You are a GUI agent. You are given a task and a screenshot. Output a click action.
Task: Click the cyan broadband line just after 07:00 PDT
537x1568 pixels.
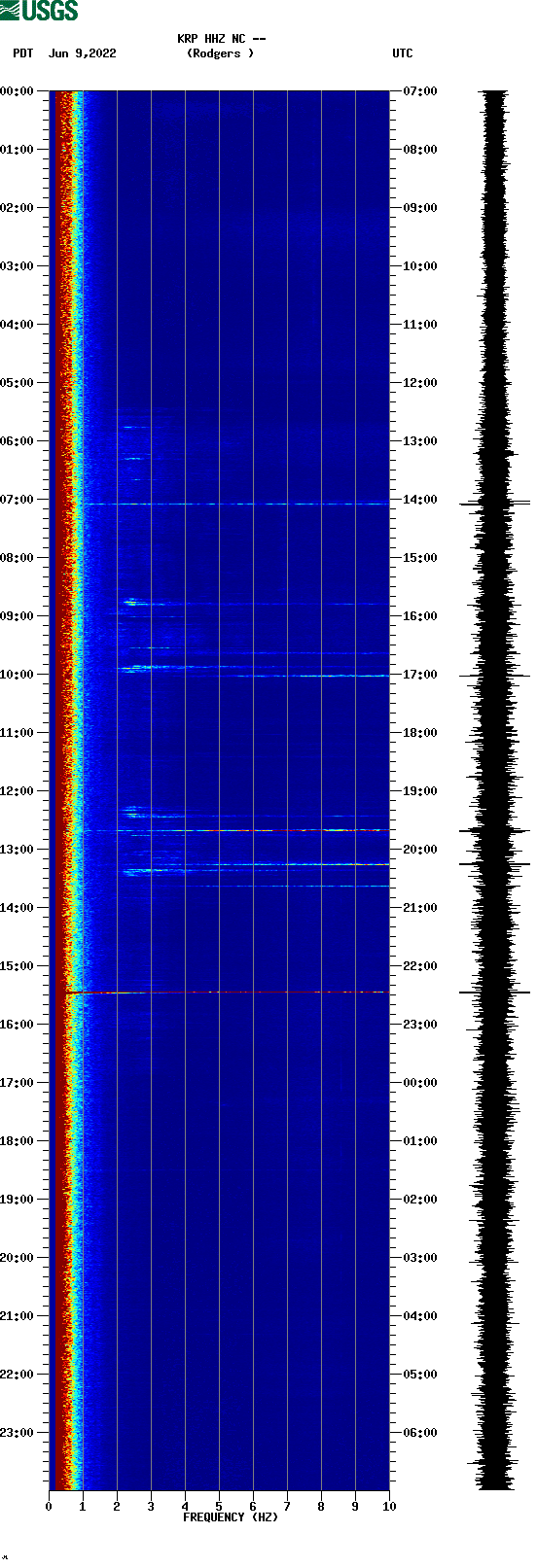click(x=235, y=504)
